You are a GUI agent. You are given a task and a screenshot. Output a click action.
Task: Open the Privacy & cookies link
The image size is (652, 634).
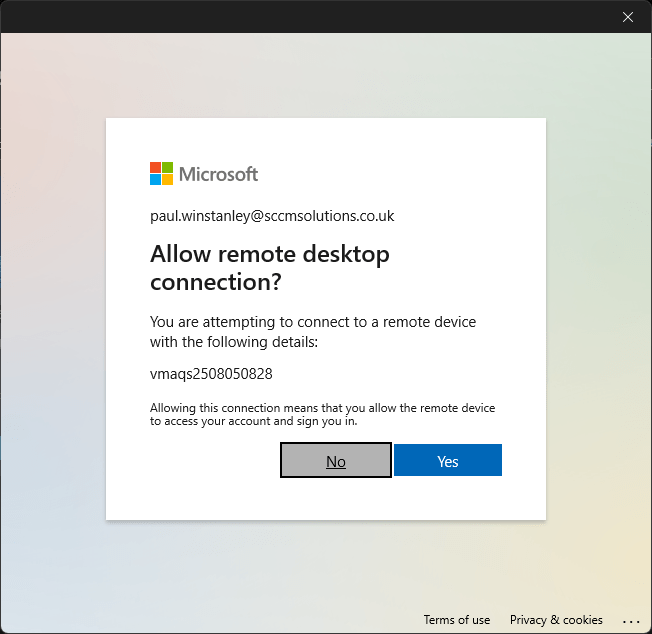coord(556,620)
